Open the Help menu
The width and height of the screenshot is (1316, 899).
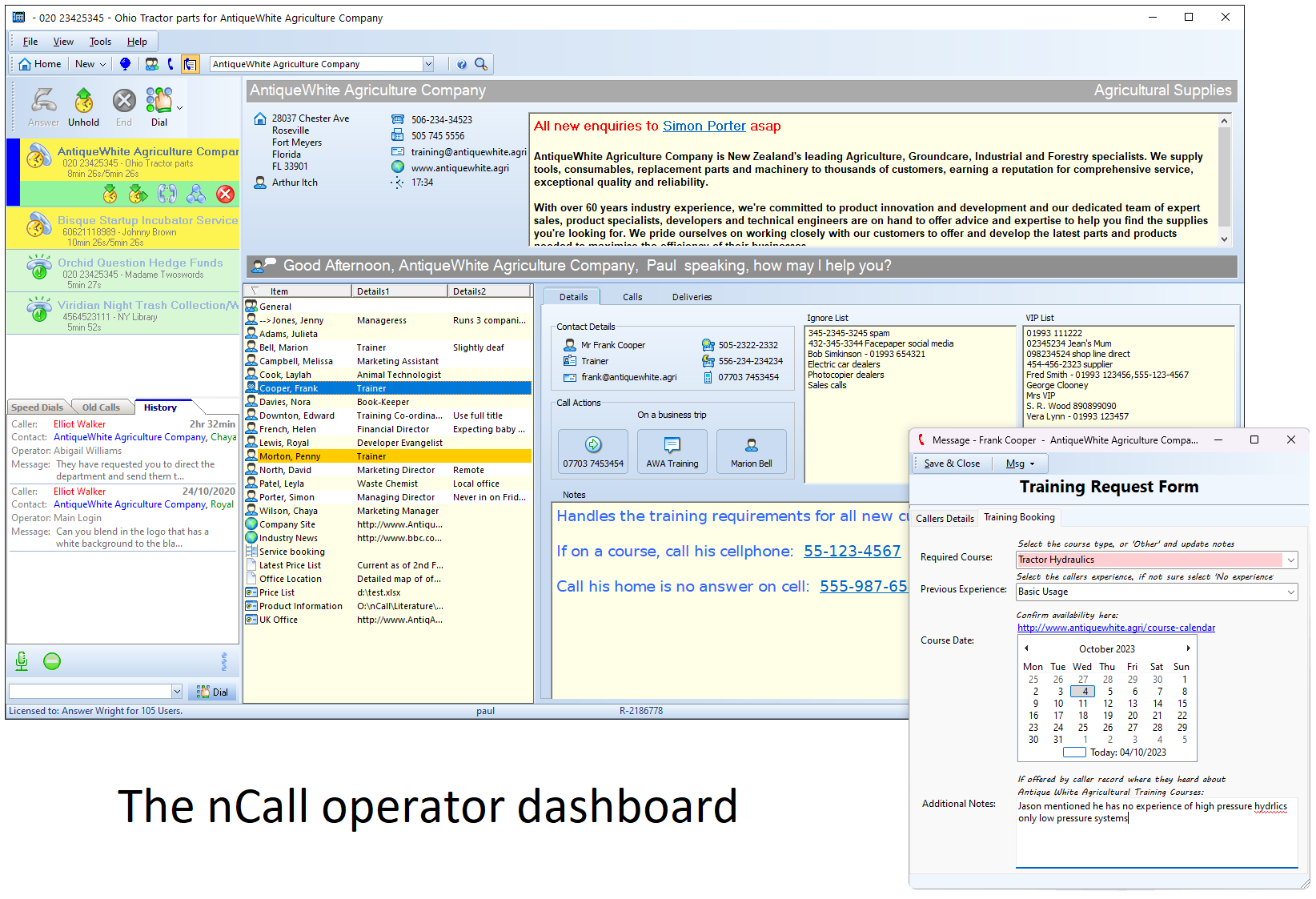(137, 42)
